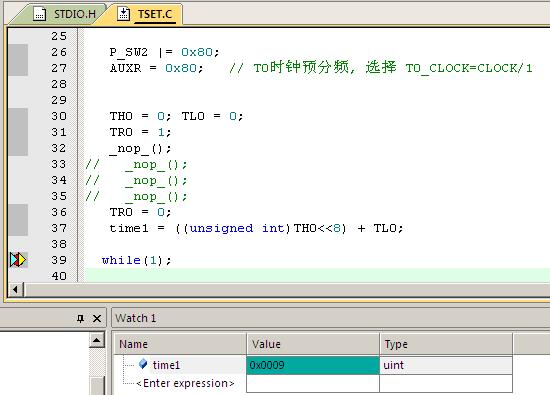Switch to the TSET.C tab
Image resolution: width=550 pixels, height=395 pixels.
pyautogui.click(x=147, y=14)
